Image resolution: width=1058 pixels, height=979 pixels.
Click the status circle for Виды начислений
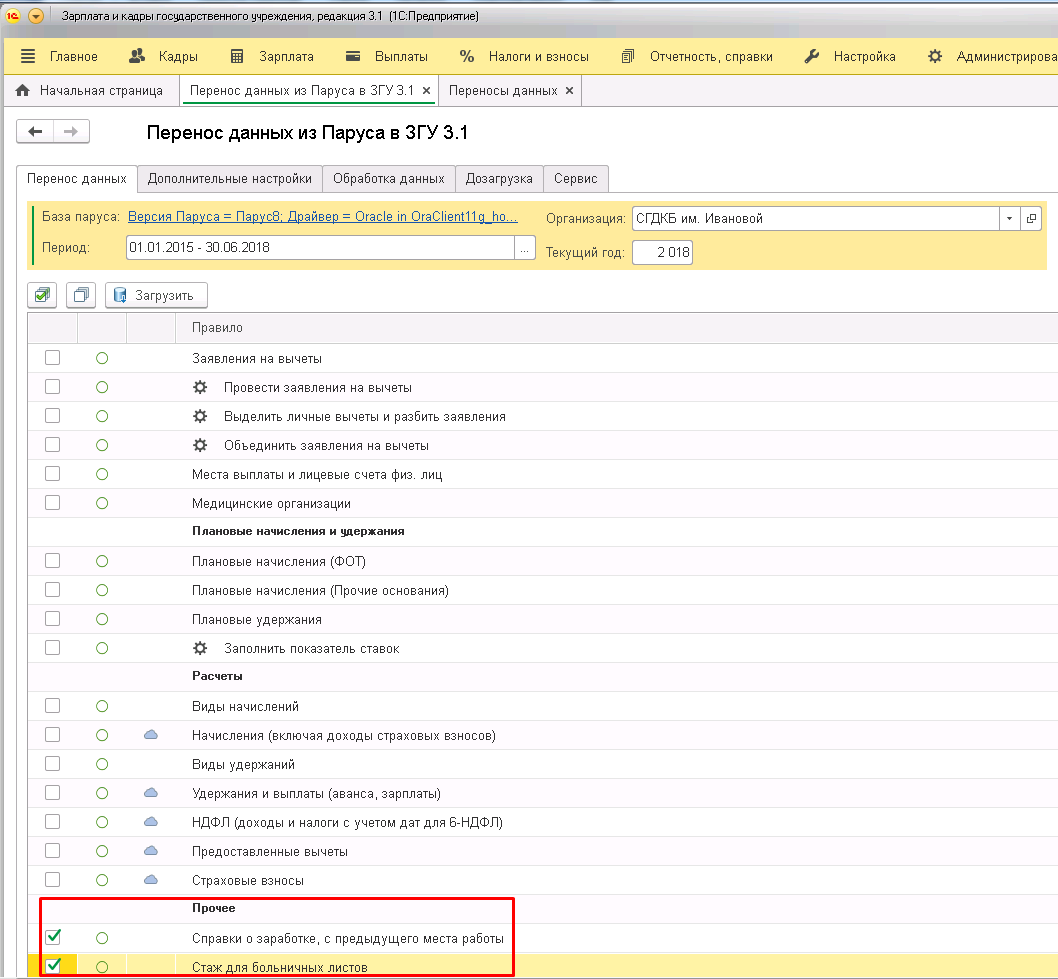click(x=102, y=706)
